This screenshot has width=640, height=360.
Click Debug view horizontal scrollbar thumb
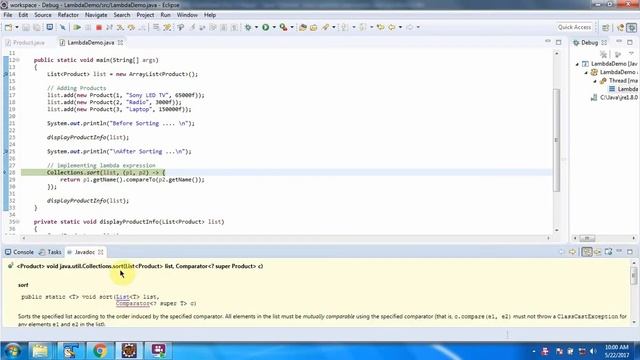pyautogui.click(x=587, y=238)
